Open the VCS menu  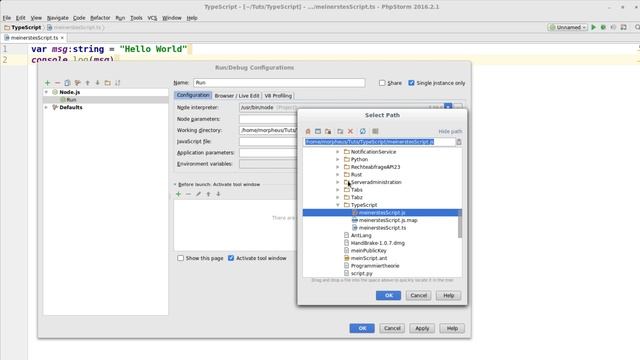(x=152, y=18)
